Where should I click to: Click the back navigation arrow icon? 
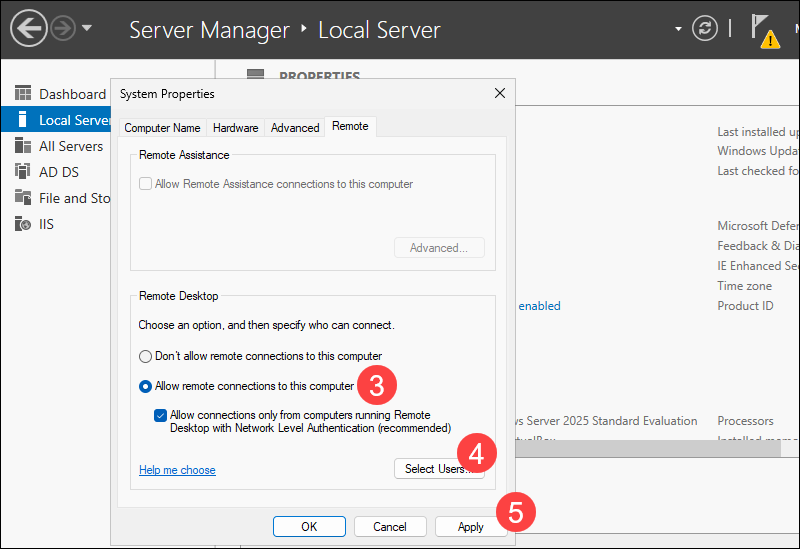click(29, 28)
